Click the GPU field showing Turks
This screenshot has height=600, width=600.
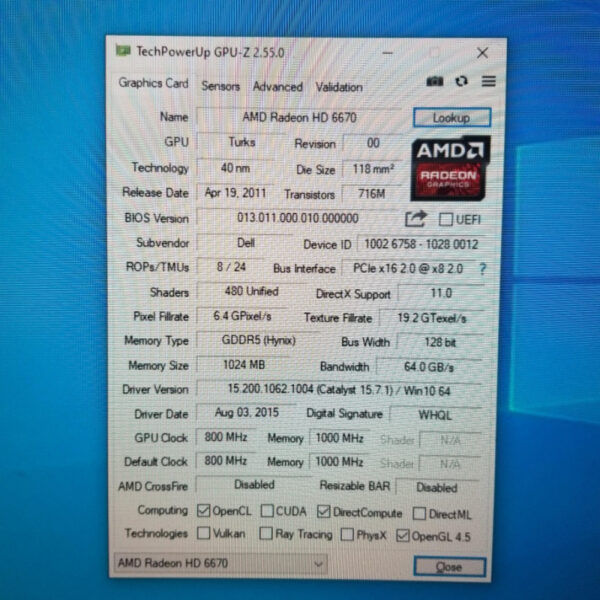click(x=242, y=142)
